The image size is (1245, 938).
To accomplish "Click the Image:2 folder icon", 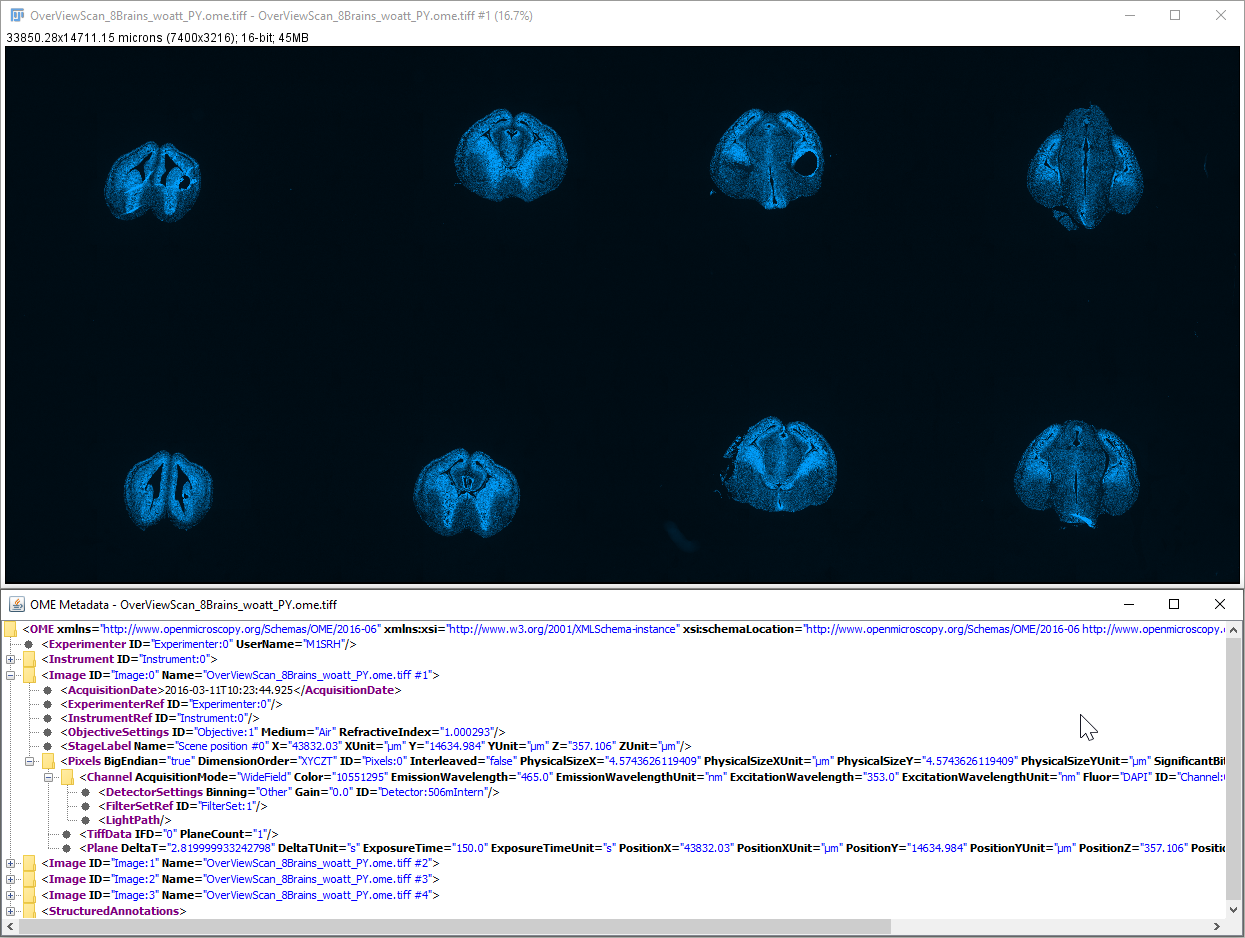I will [29, 879].
